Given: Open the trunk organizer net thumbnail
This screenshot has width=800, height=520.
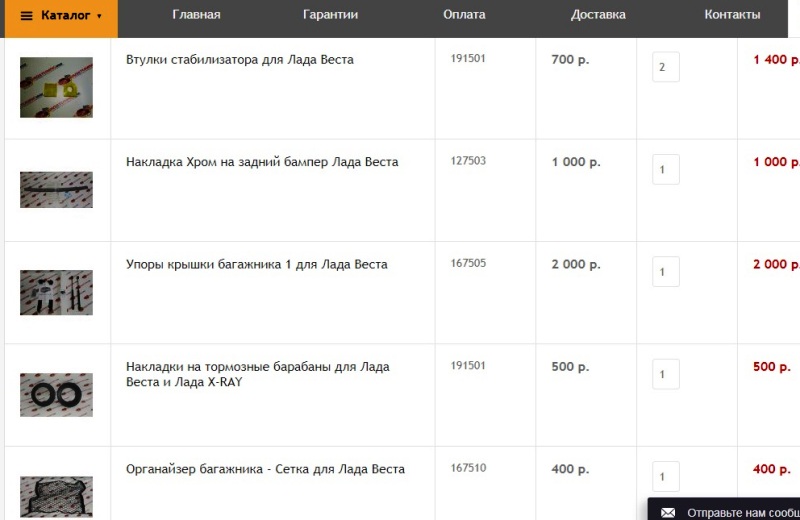Looking at the screenshot, I should tap(56, 496).
